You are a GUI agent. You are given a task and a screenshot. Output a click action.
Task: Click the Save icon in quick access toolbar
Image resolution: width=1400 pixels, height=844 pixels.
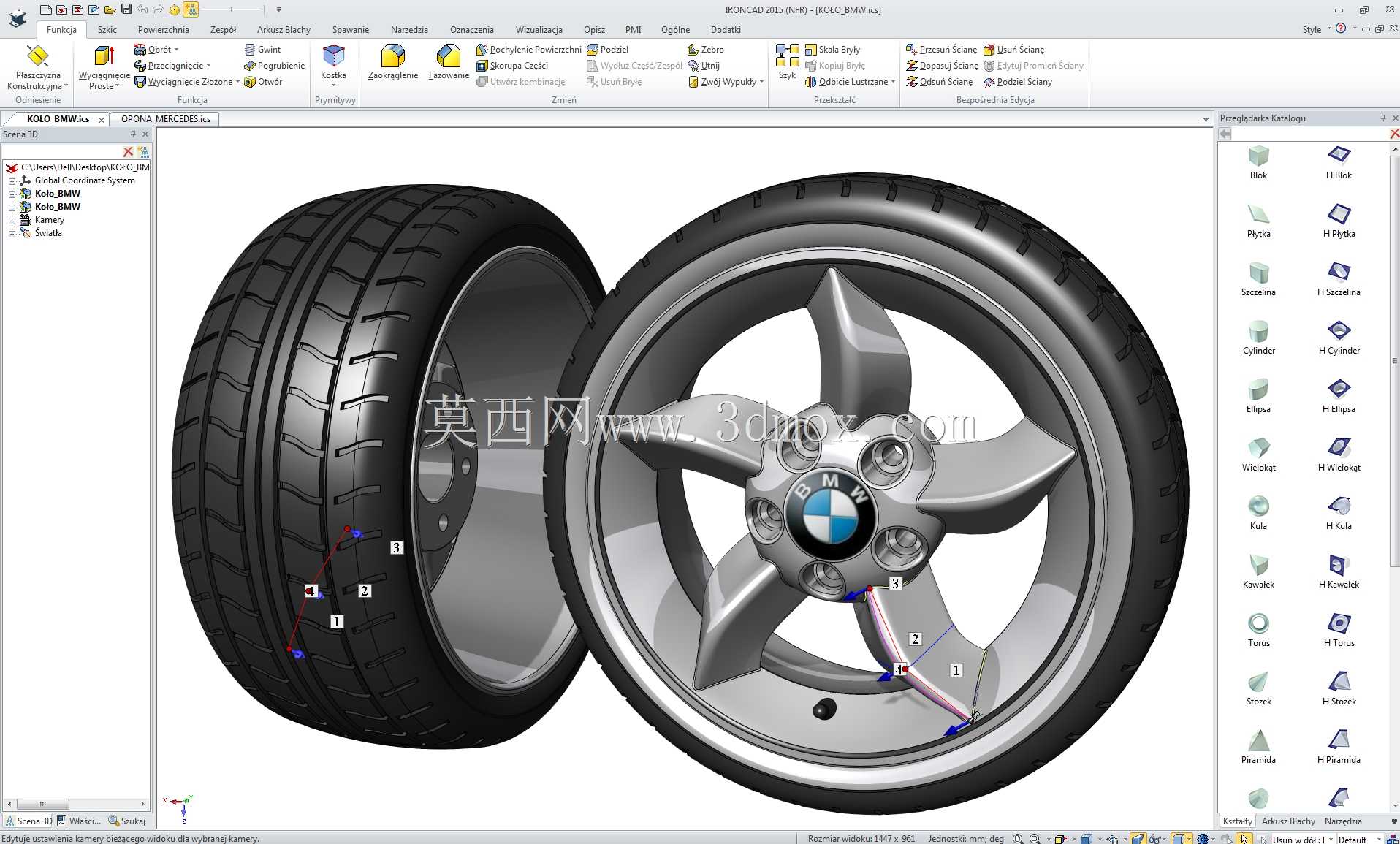[x=126, y=9]
